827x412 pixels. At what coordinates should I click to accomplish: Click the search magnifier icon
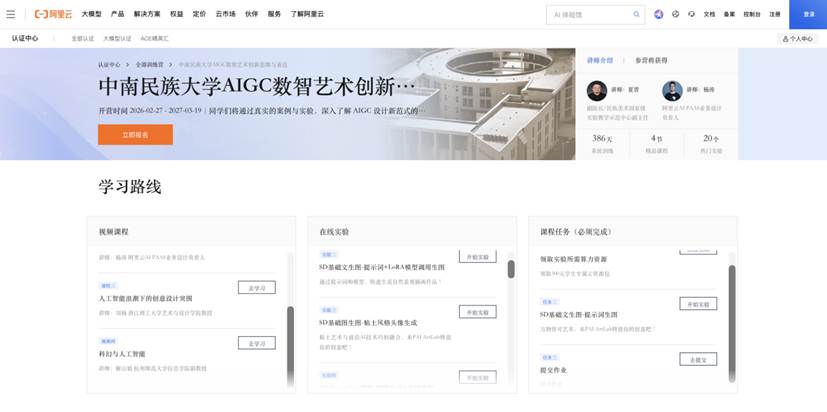[637, 15]
